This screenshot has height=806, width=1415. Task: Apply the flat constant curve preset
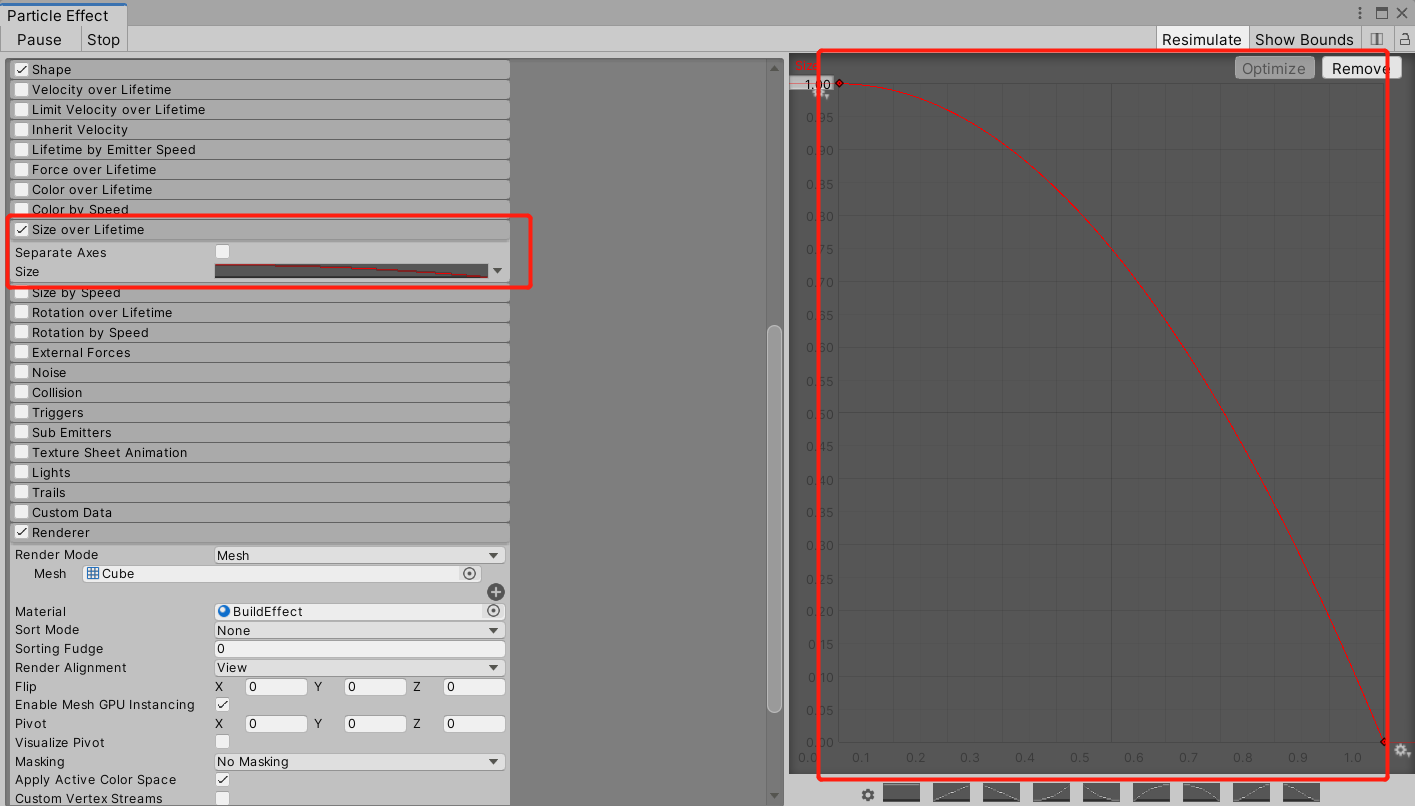point(901,792)
